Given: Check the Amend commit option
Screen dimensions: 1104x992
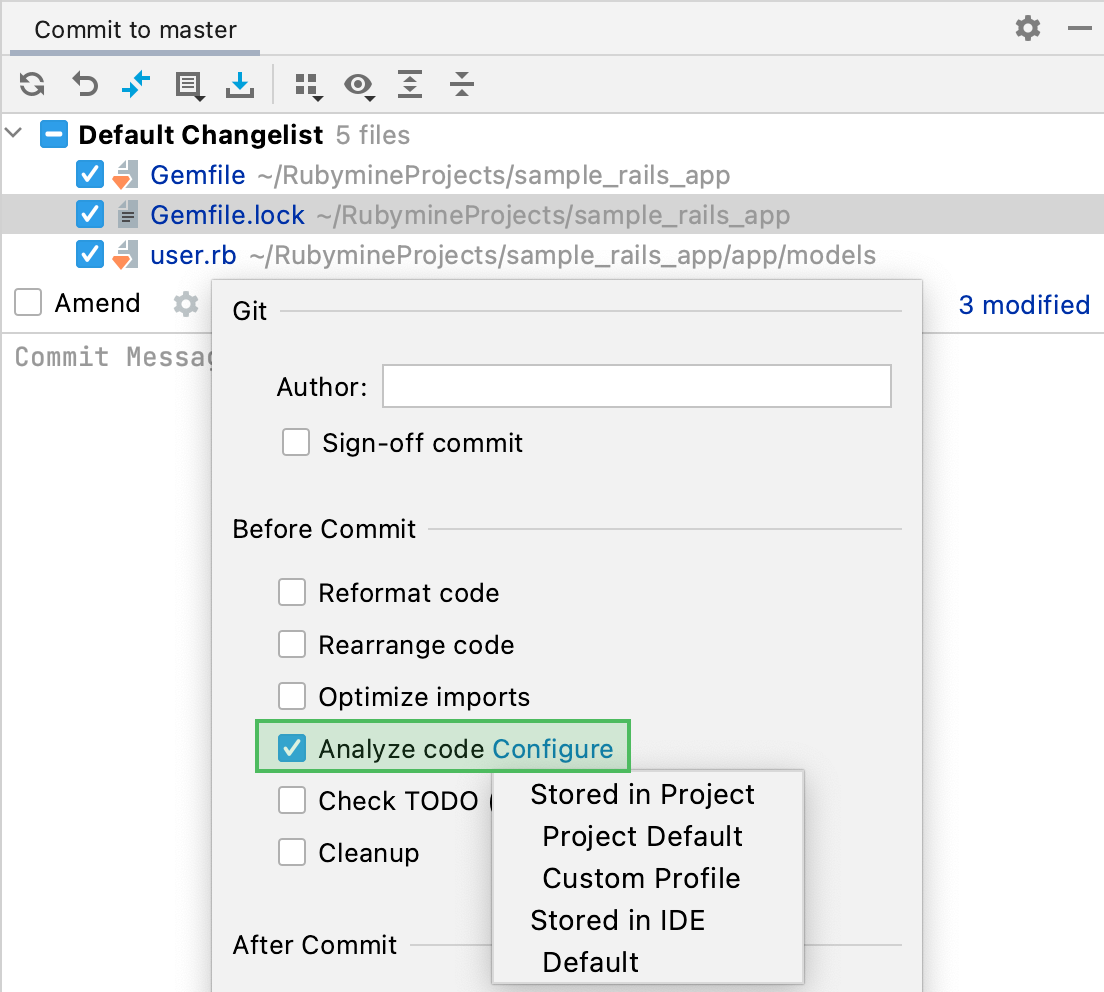Looking at the screenshot, I should (x=28, y=302).
